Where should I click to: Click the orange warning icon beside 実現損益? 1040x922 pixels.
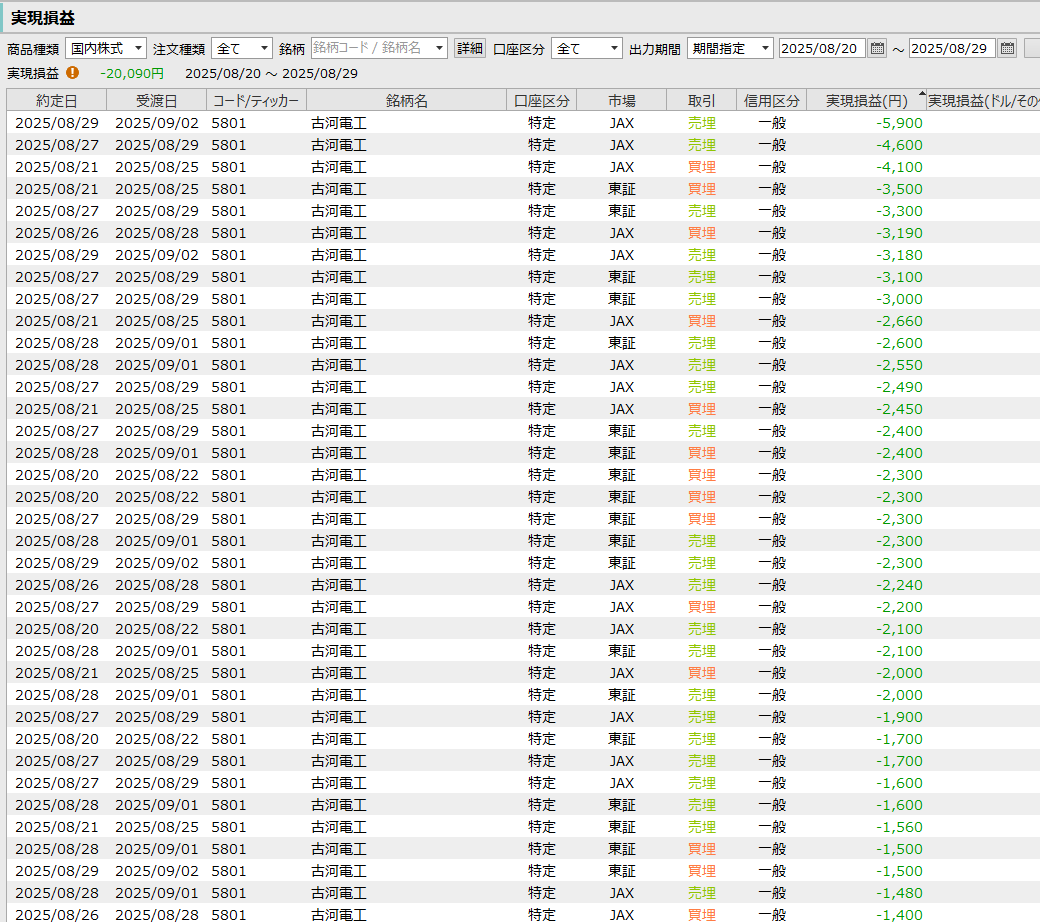[x=72, y=72]
